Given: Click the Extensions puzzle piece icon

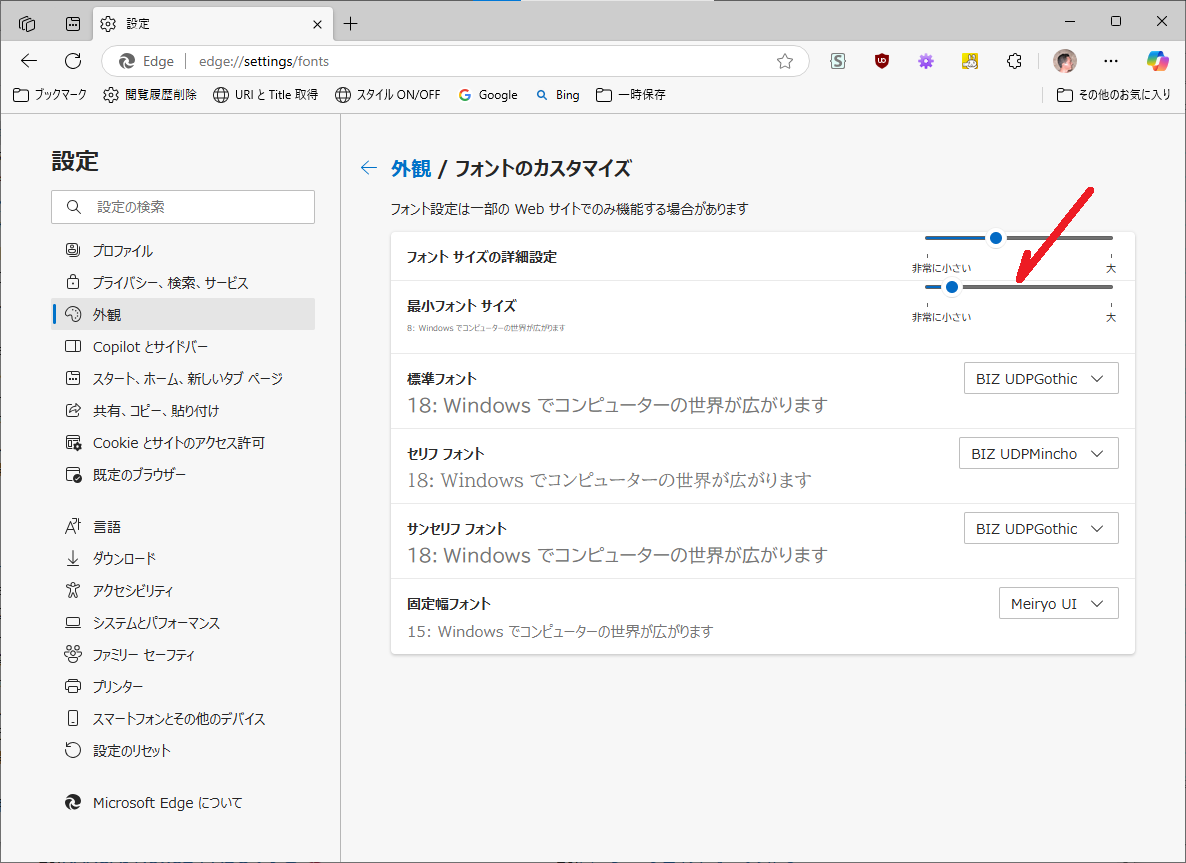Looking at the screenshot, I should point(1014,61).
